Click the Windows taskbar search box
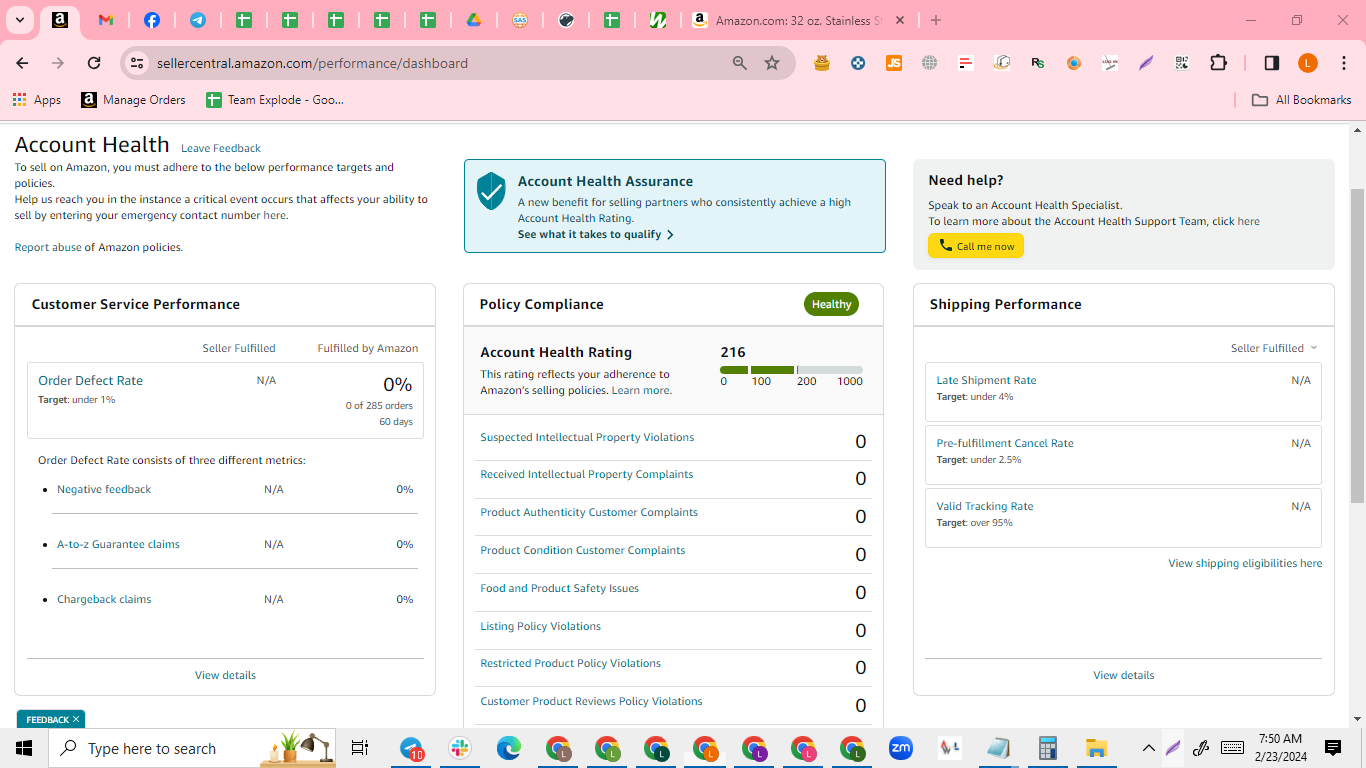The image size is (1366, 768). tap(192, 748)
